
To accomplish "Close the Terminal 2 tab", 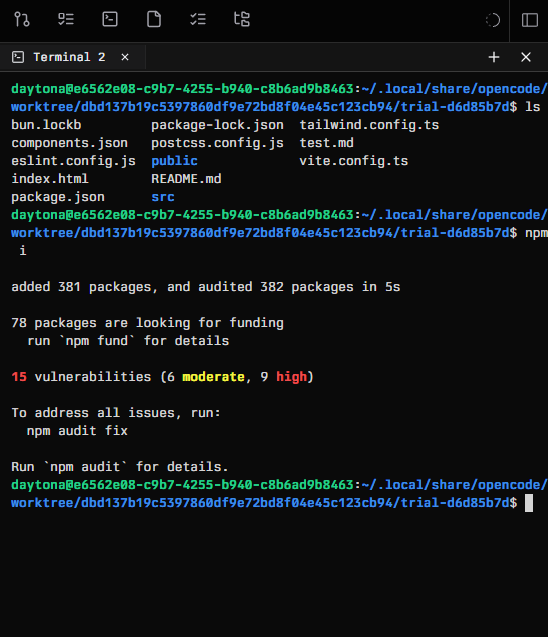I will tap(125, 57).
